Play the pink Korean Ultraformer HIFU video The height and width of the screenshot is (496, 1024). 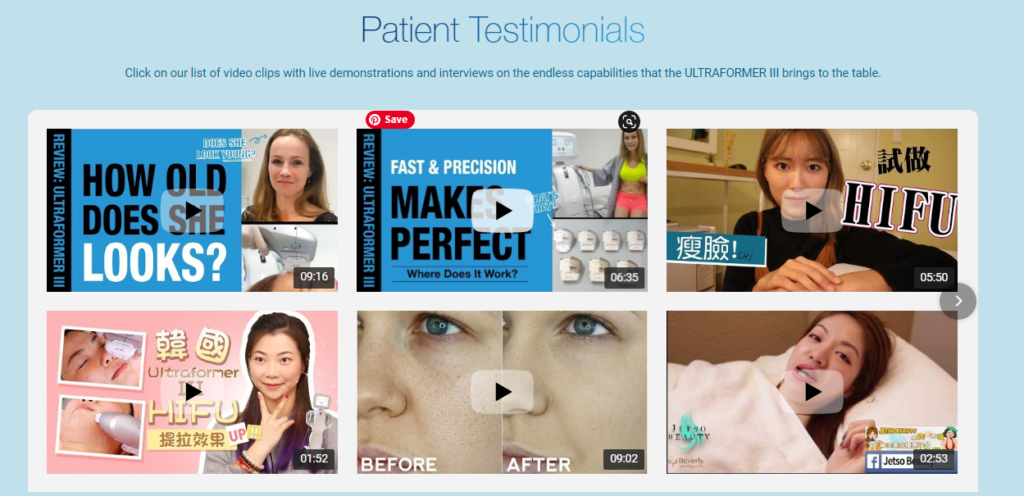tap(192, 392)
